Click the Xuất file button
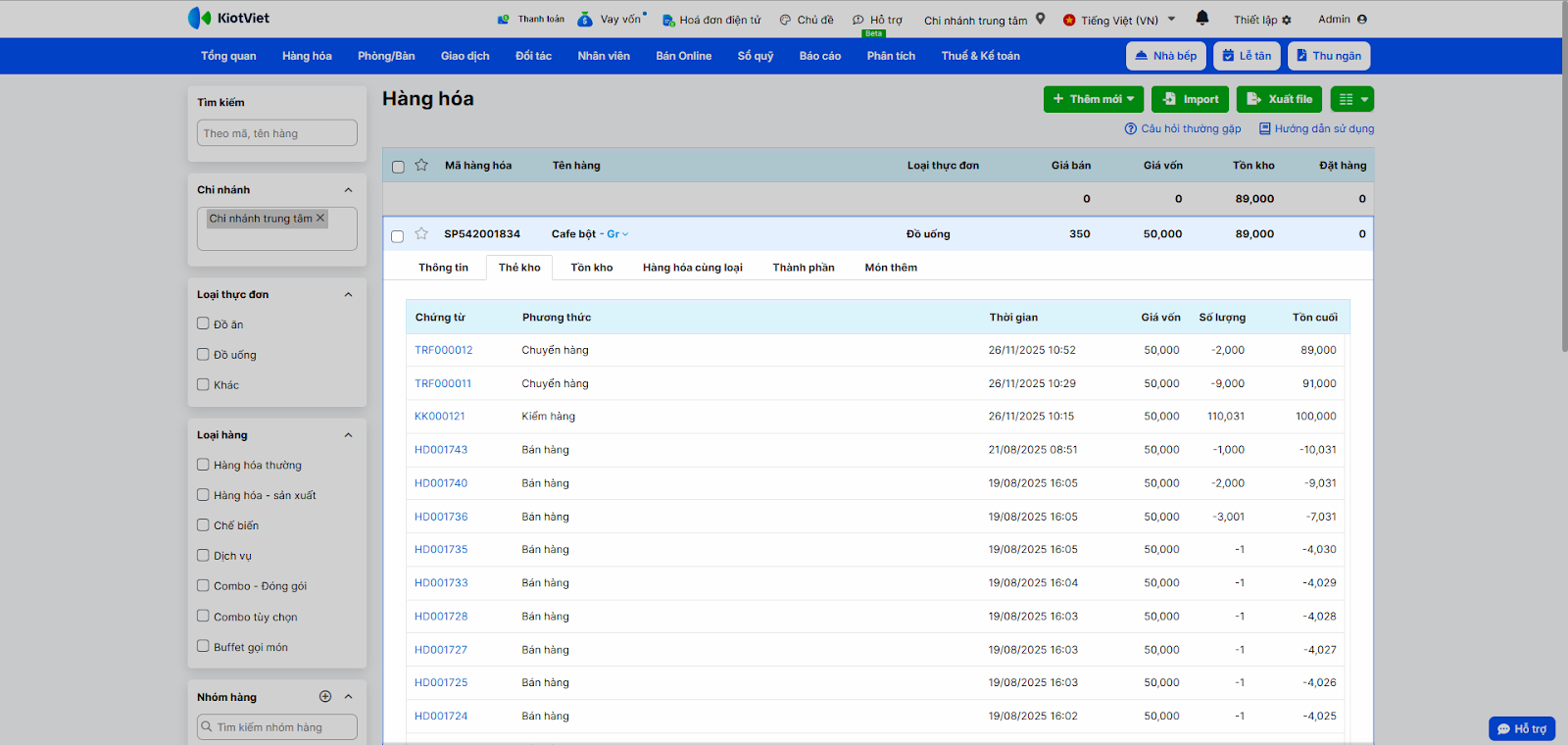The width and height of the screenshot is (1568, 745). [x=1280, y=99]
